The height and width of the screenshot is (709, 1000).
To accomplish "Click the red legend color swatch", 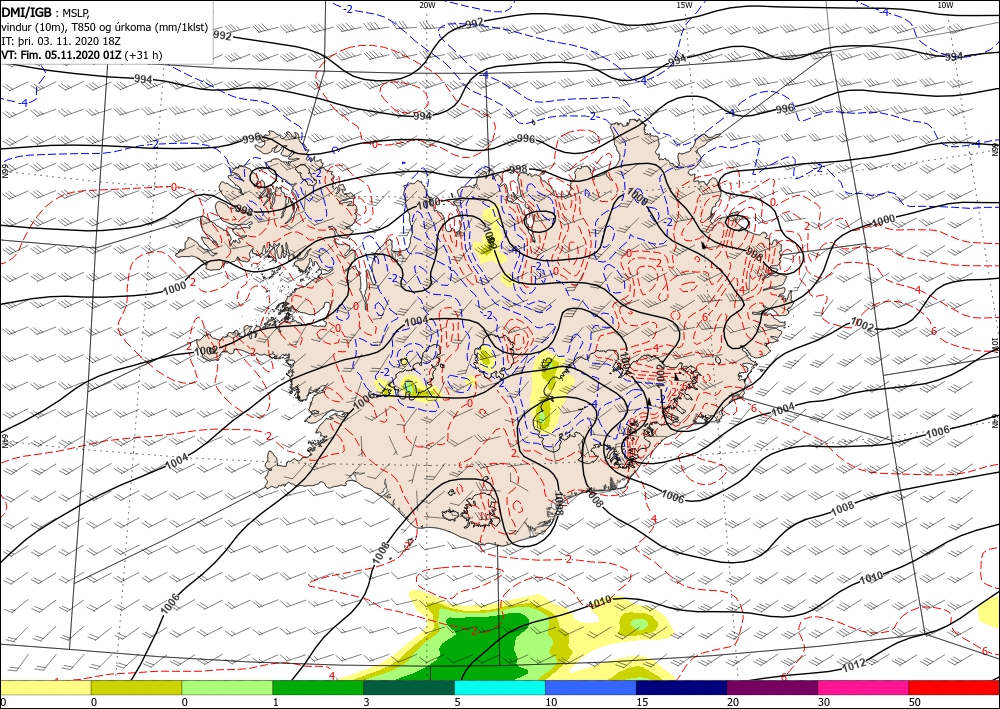I will coord(954,687).
